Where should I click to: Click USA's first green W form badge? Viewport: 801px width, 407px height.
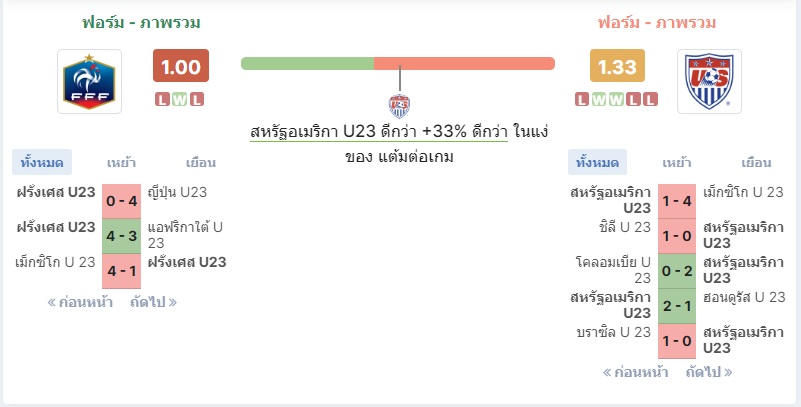pos(599,99)
